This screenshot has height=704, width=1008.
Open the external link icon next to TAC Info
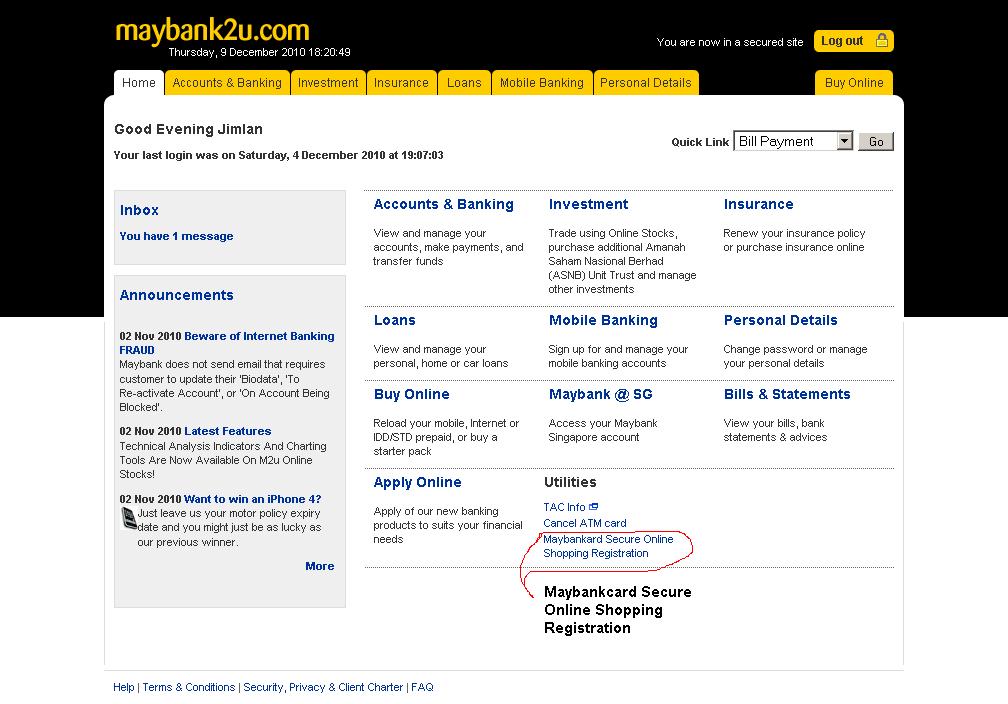click(594, 506)
